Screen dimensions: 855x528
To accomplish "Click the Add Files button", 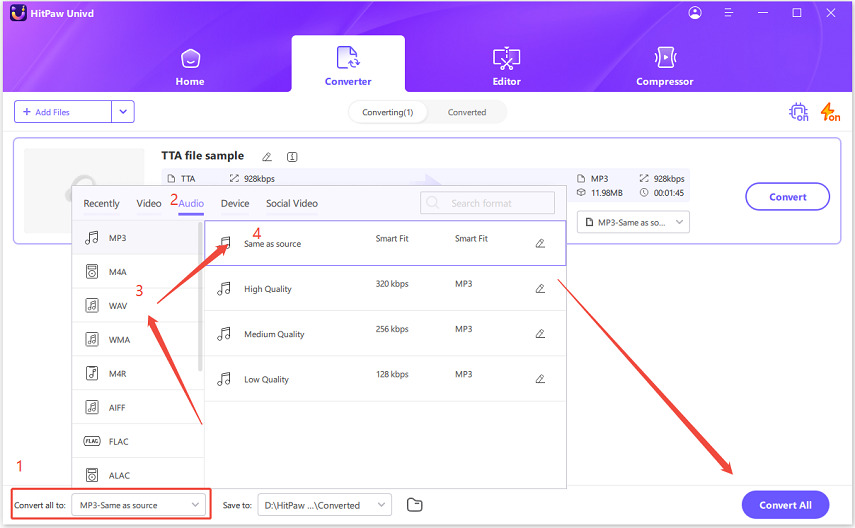I will click(x=63, y=112).
